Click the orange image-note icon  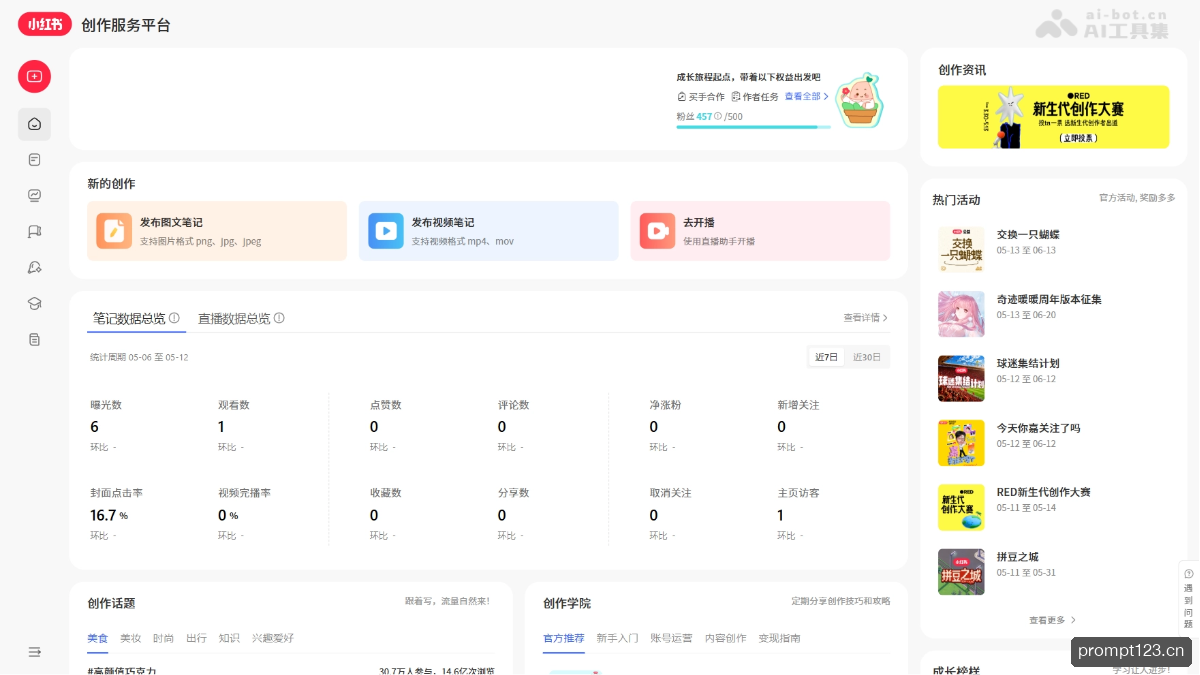114,231
